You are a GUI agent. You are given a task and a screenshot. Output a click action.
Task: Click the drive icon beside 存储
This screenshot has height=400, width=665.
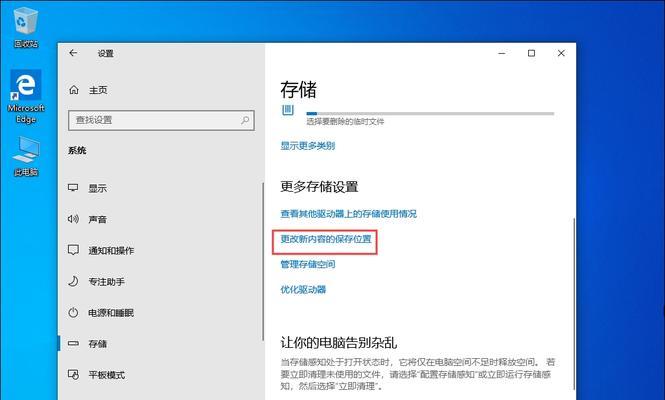(x=73, y=344)
